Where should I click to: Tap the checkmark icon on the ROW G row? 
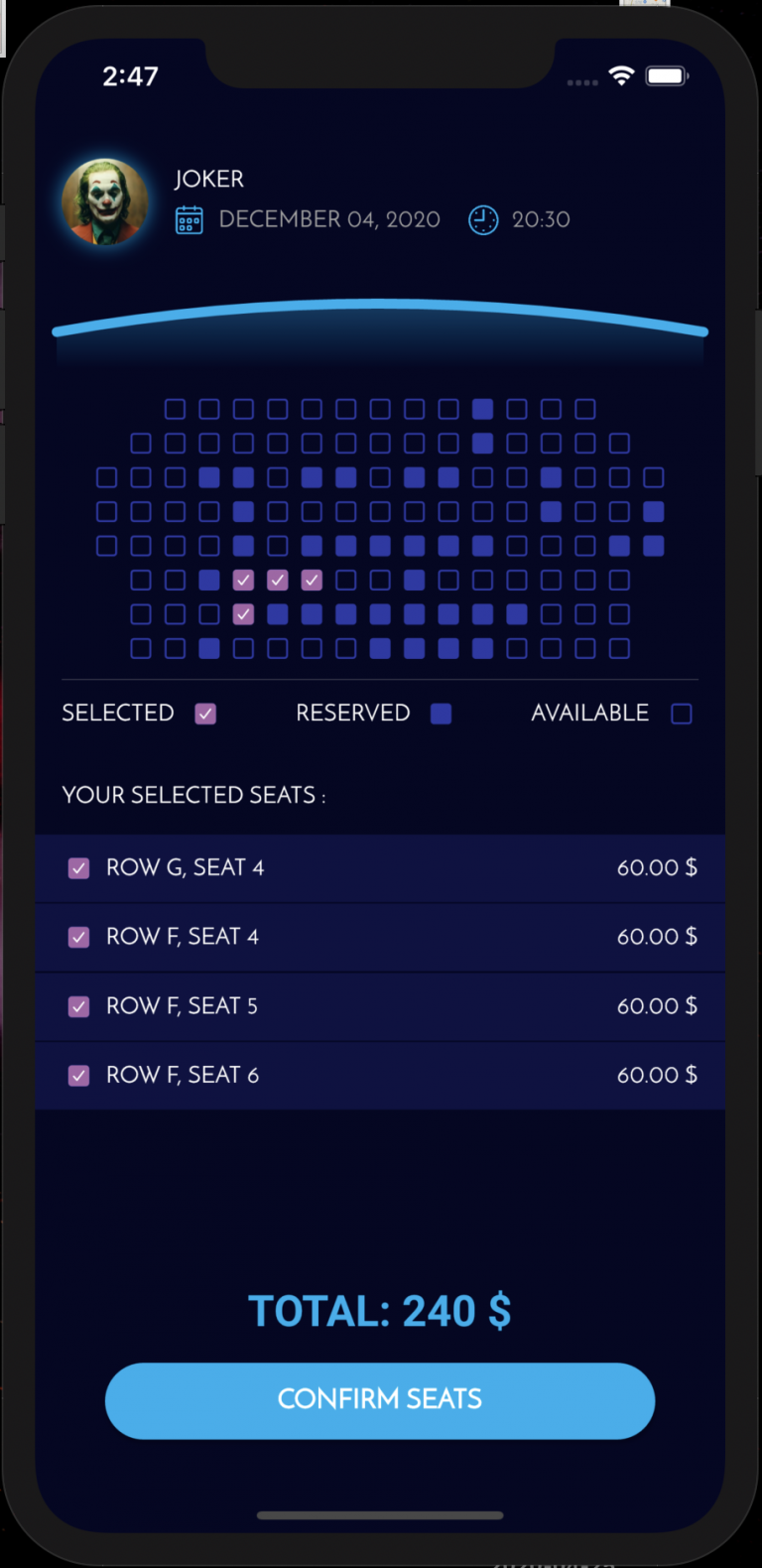(x=78, y=867)
